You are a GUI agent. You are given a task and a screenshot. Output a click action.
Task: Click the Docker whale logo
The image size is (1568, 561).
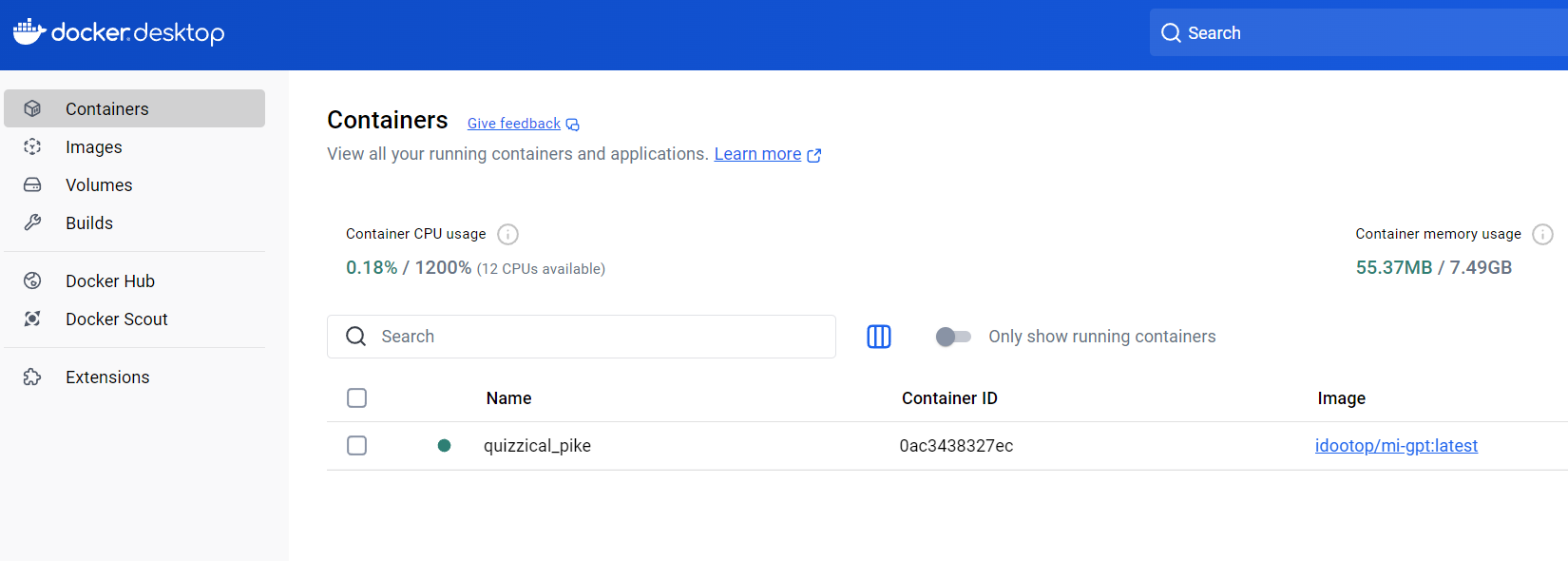pos(29,31)
